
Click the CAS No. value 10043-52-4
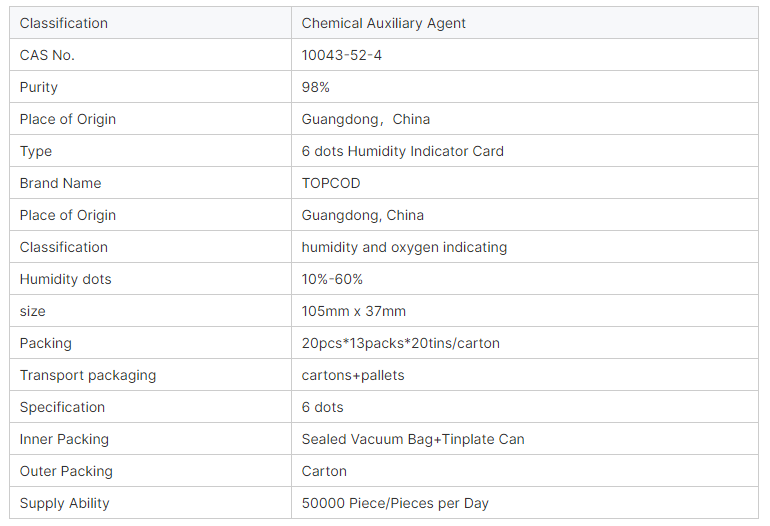(x=342, y=55)
